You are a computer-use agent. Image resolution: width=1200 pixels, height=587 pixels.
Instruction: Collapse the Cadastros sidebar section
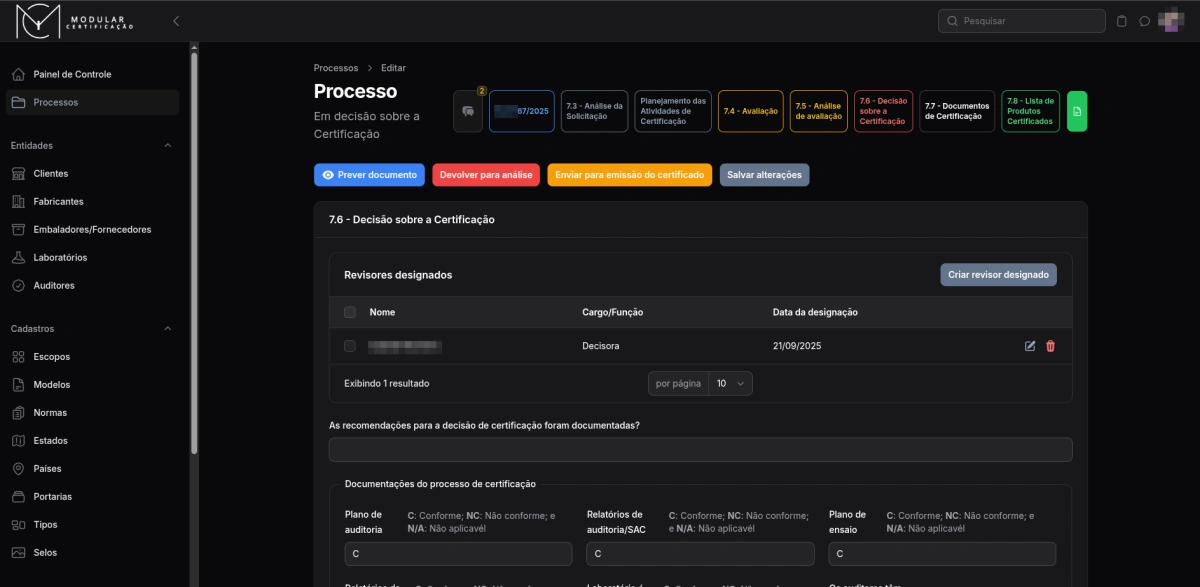pos(167,328)
